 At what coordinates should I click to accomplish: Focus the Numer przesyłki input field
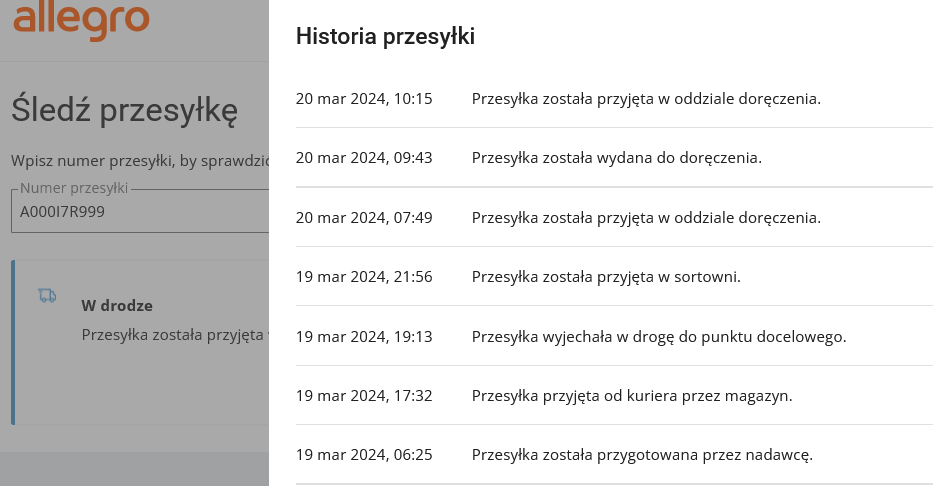pyautogui.click(x=140, y=212)
